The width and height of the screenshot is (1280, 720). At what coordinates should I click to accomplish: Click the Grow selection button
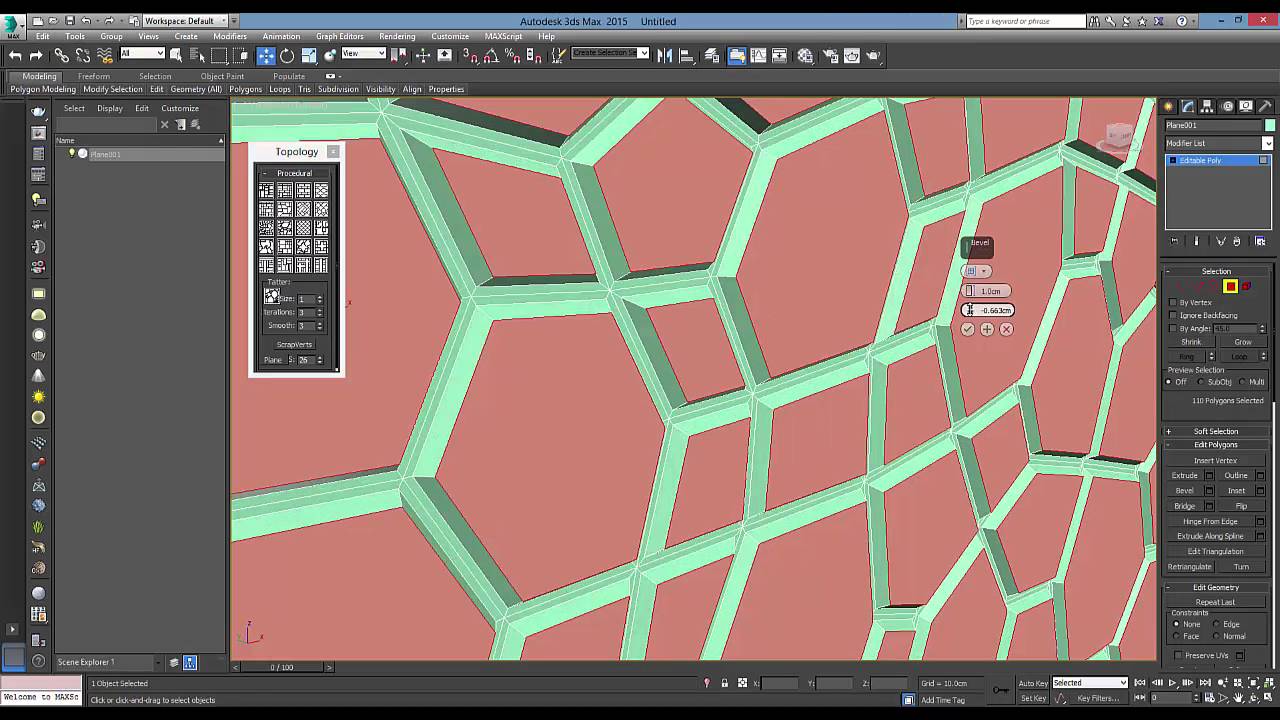1243,342
